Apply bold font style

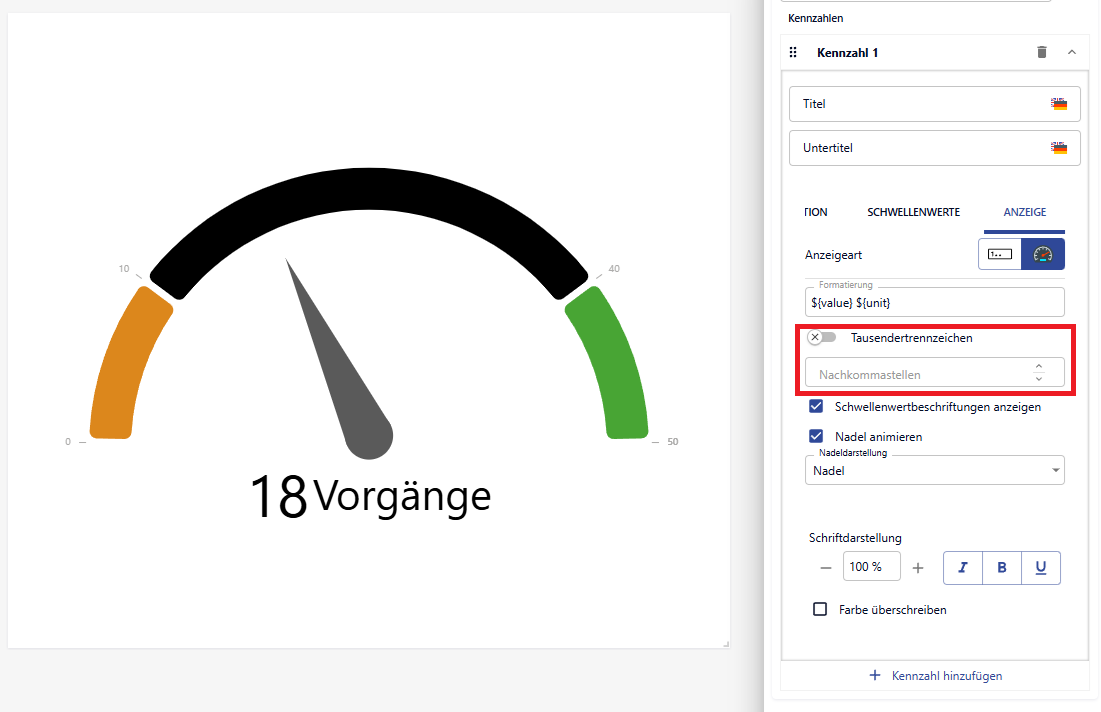point(1002,567)
